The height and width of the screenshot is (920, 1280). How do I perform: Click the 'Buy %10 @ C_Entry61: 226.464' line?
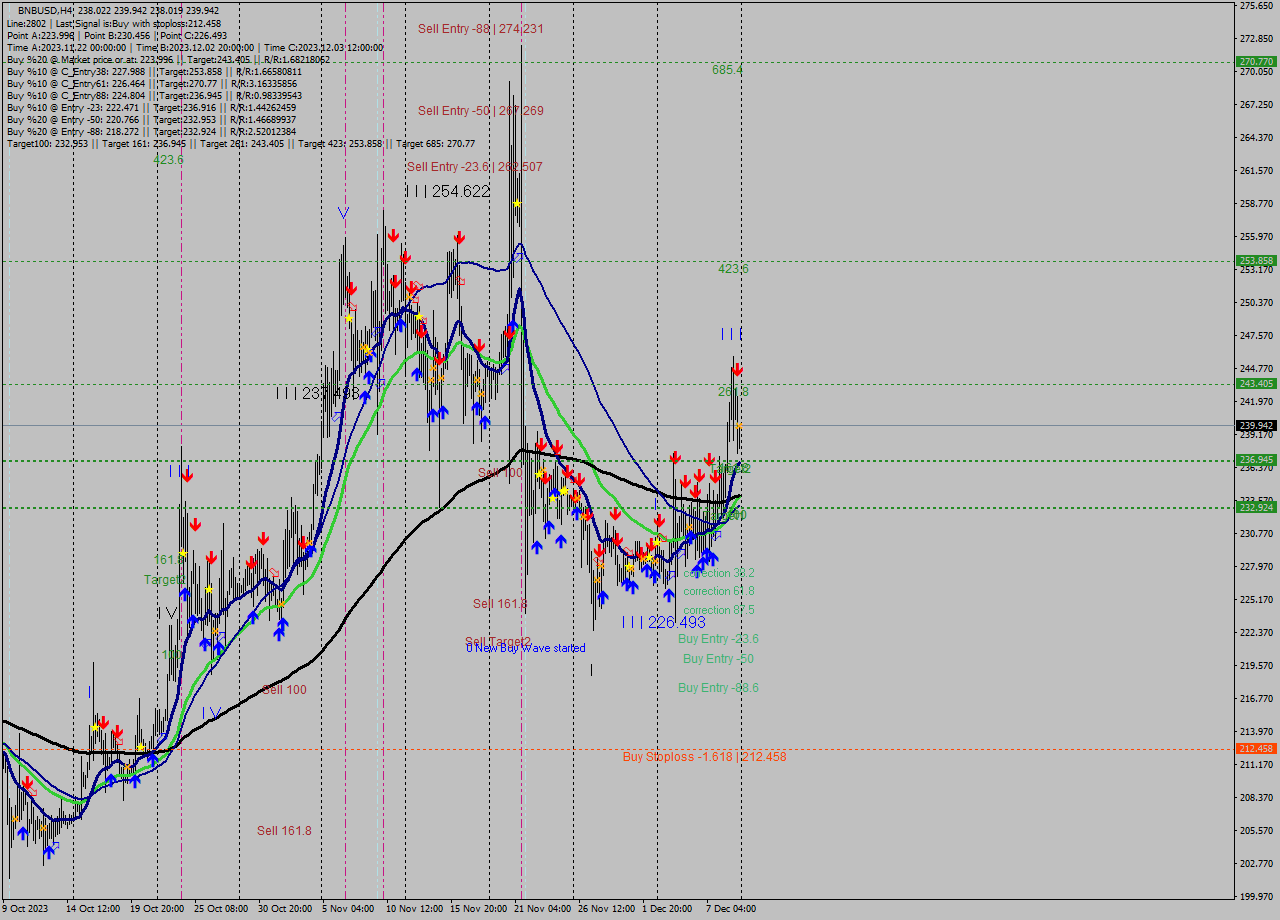[151, 83]
